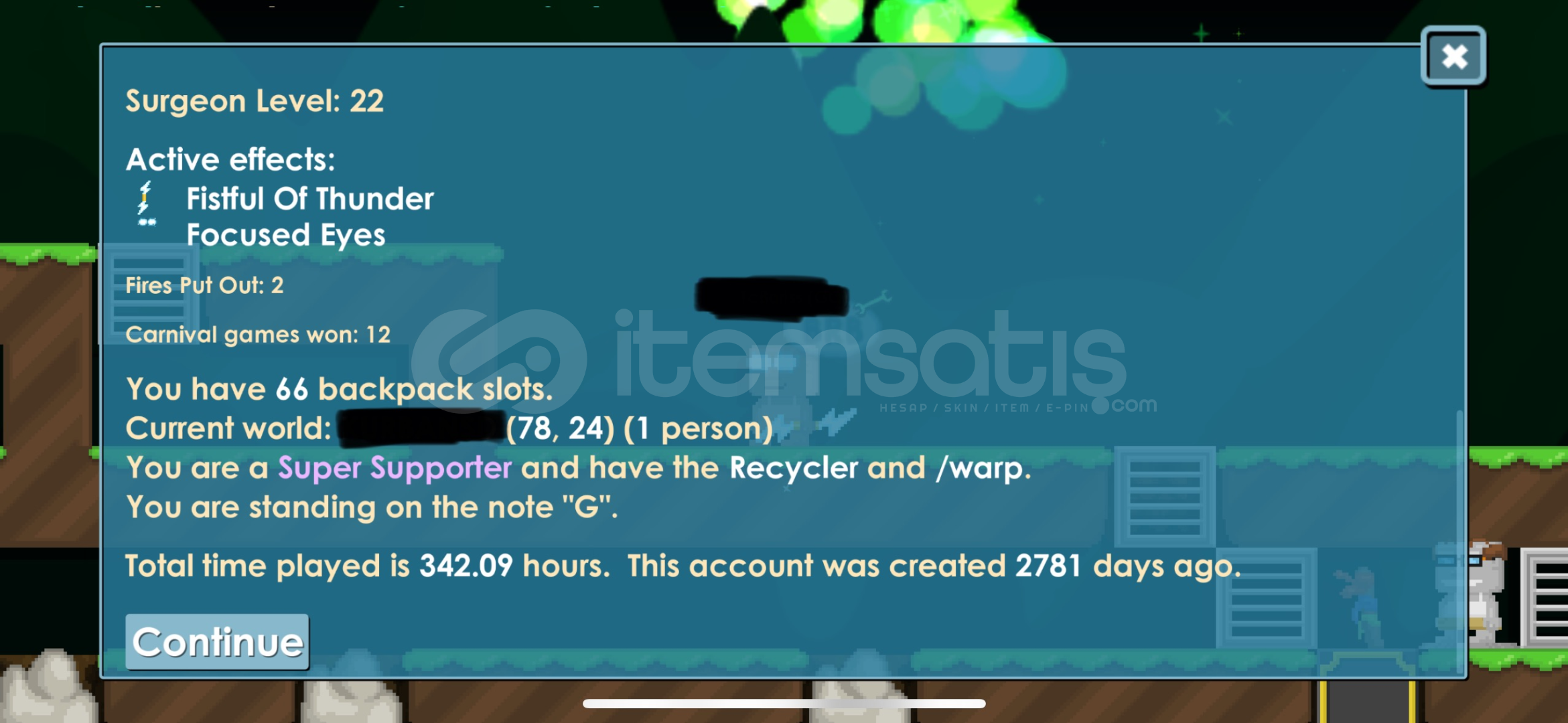Tap the Fistful Of Thunder lightning icon
Viewport: 1568px width, 723px height.
(144, 197)
